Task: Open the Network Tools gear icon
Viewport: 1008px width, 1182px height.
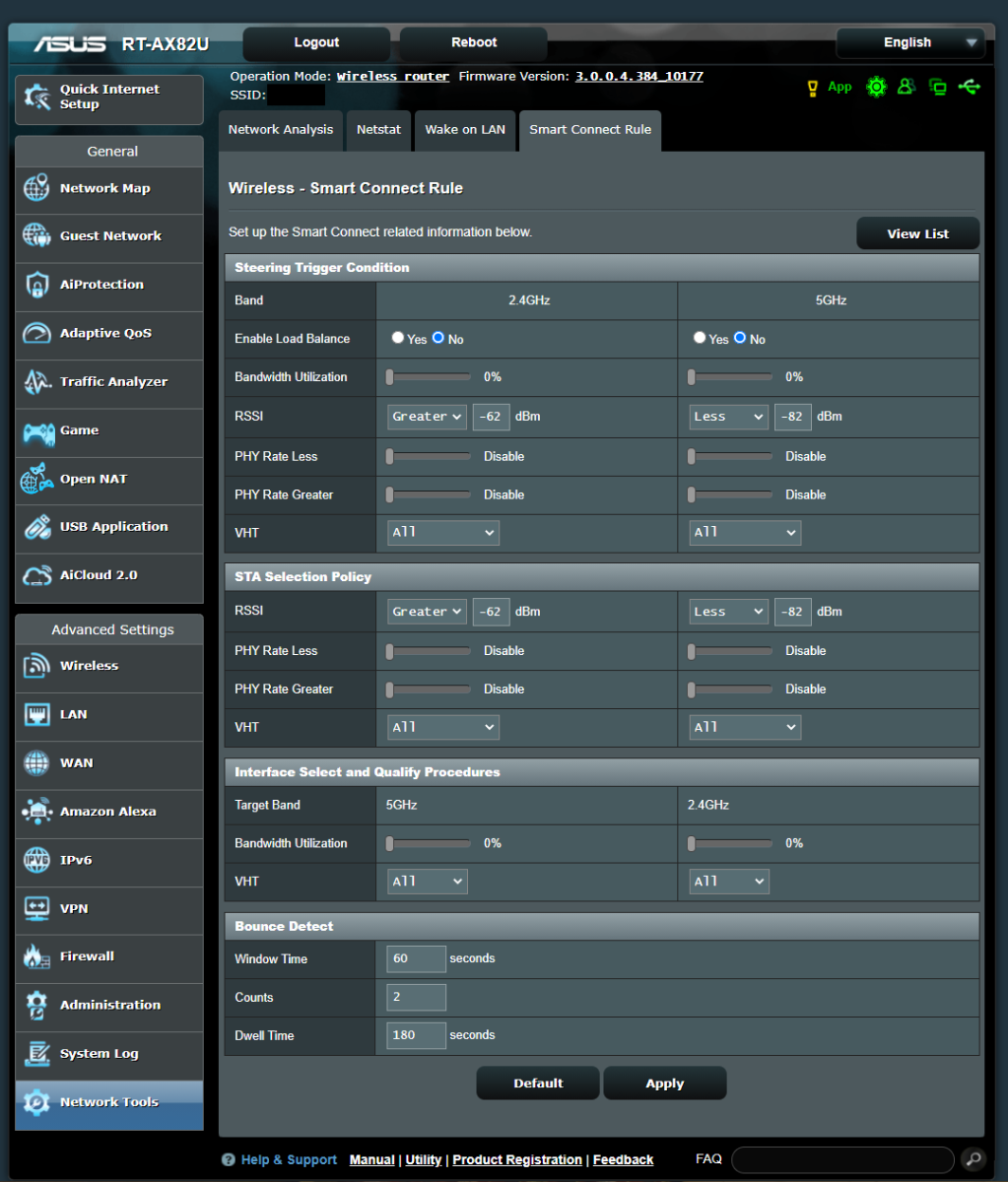Action: [x=36, y=1102]
